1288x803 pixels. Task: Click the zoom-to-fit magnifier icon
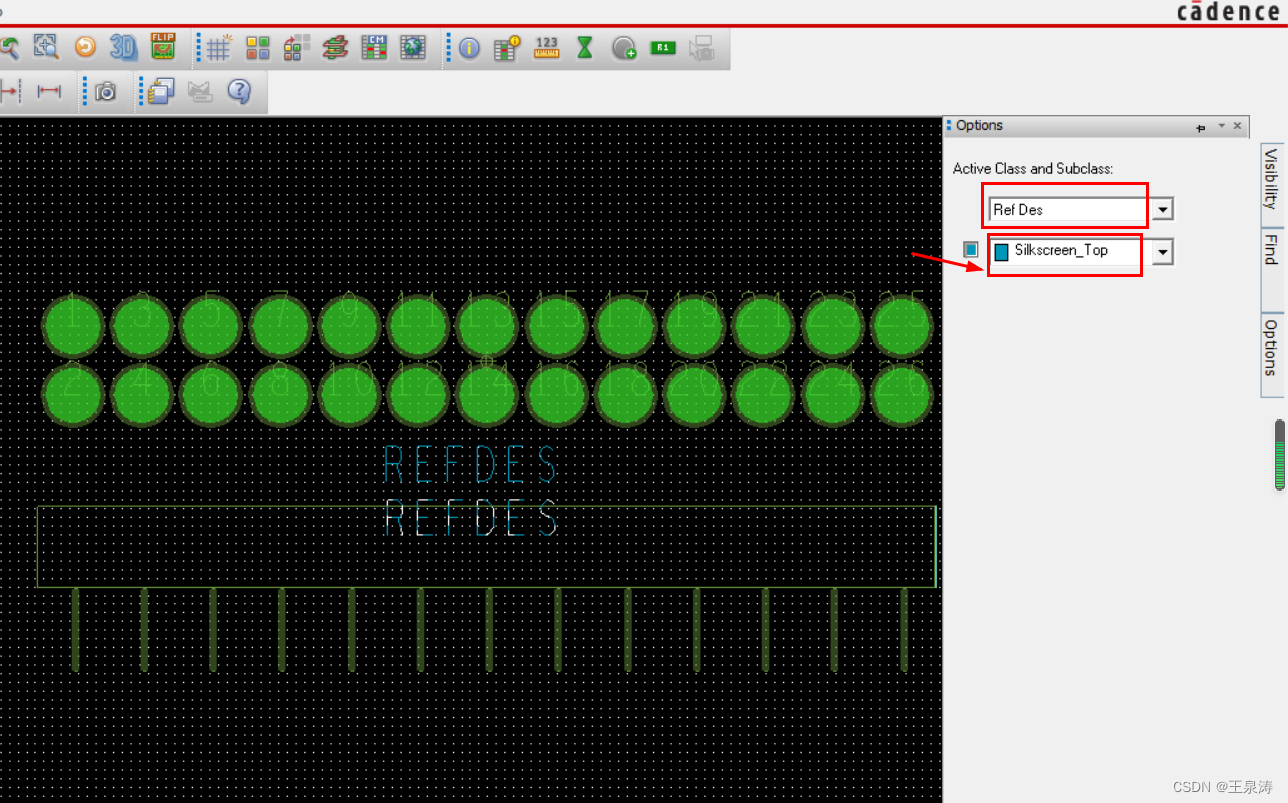(x=46, y=47)
